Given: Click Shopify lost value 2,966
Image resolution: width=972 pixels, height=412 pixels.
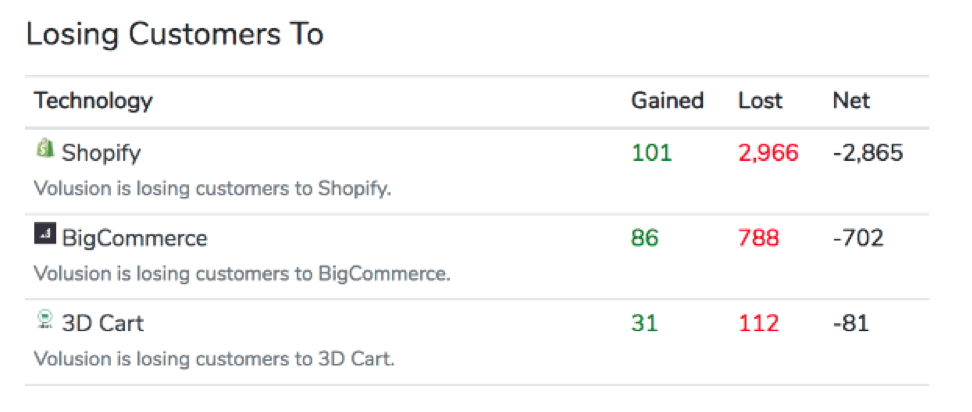Looking at the screenshot, I should 768,152.
